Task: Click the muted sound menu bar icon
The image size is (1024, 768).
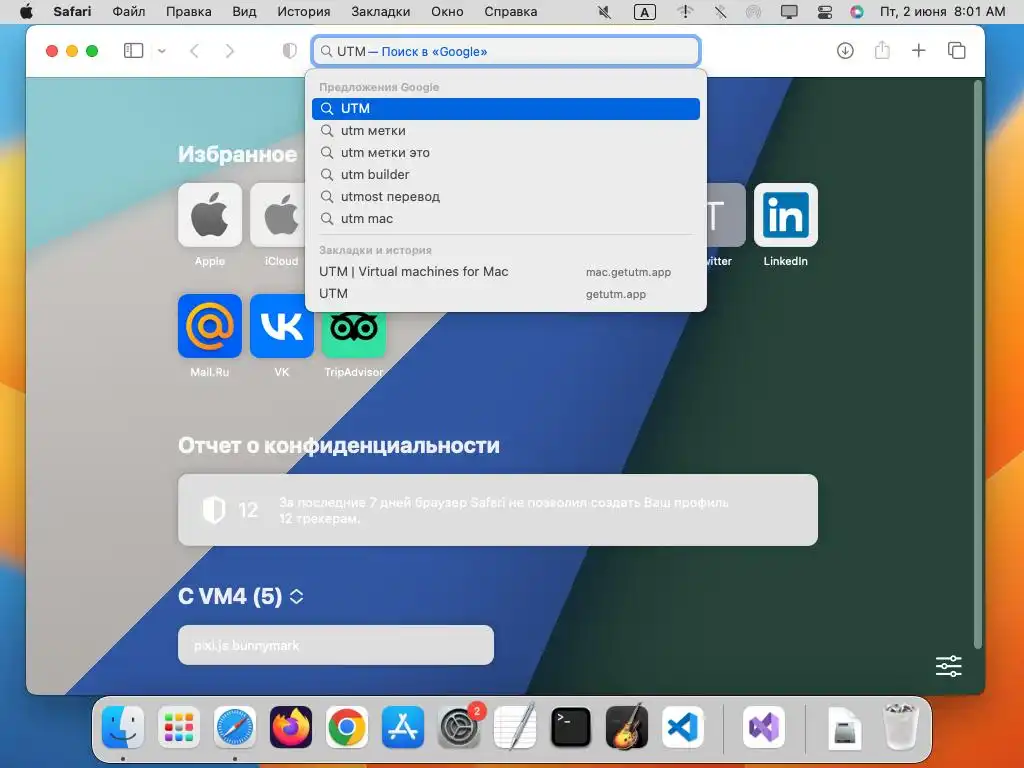Action: [605, 12]
